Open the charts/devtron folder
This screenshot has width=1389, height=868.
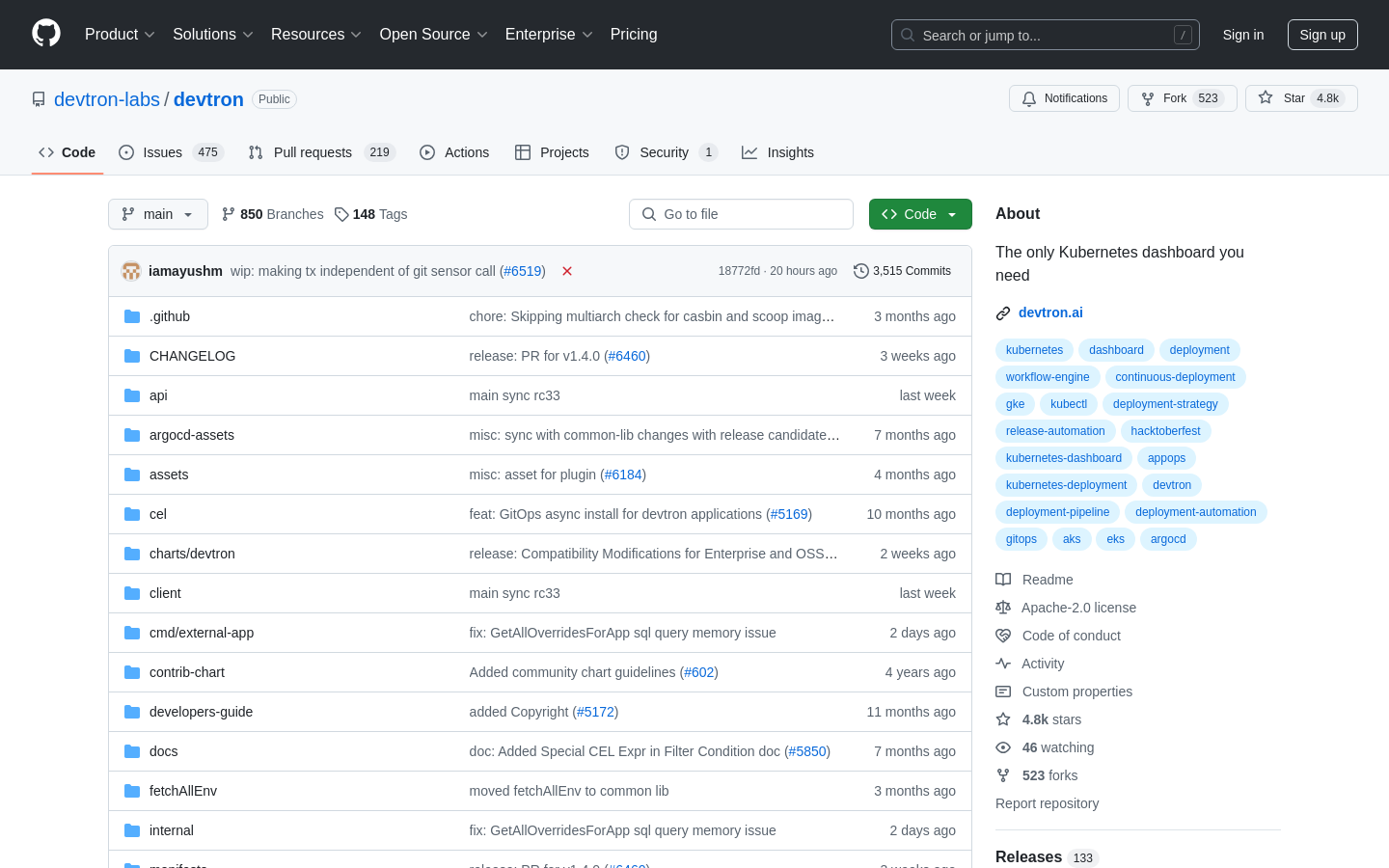click(x=192, y=554)
